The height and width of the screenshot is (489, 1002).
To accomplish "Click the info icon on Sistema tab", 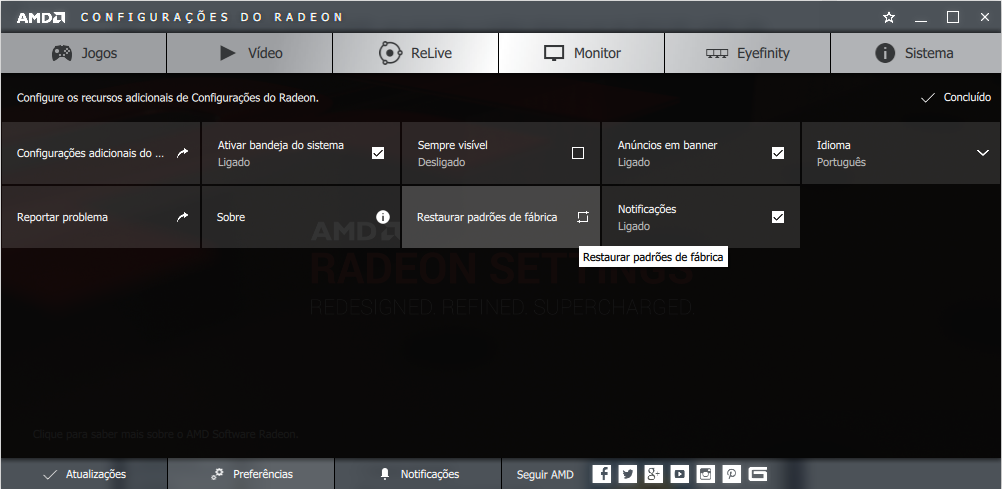I will pyautogui.click(x=885, y=53).
